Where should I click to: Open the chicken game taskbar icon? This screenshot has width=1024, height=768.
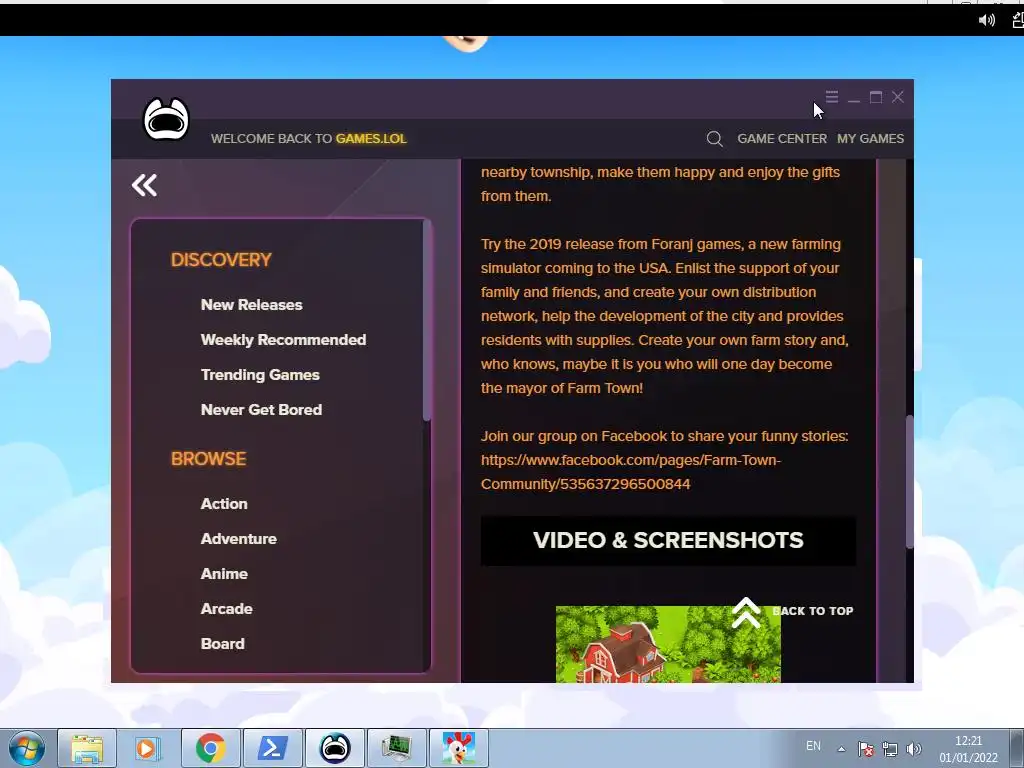click(x=458, y=748)
